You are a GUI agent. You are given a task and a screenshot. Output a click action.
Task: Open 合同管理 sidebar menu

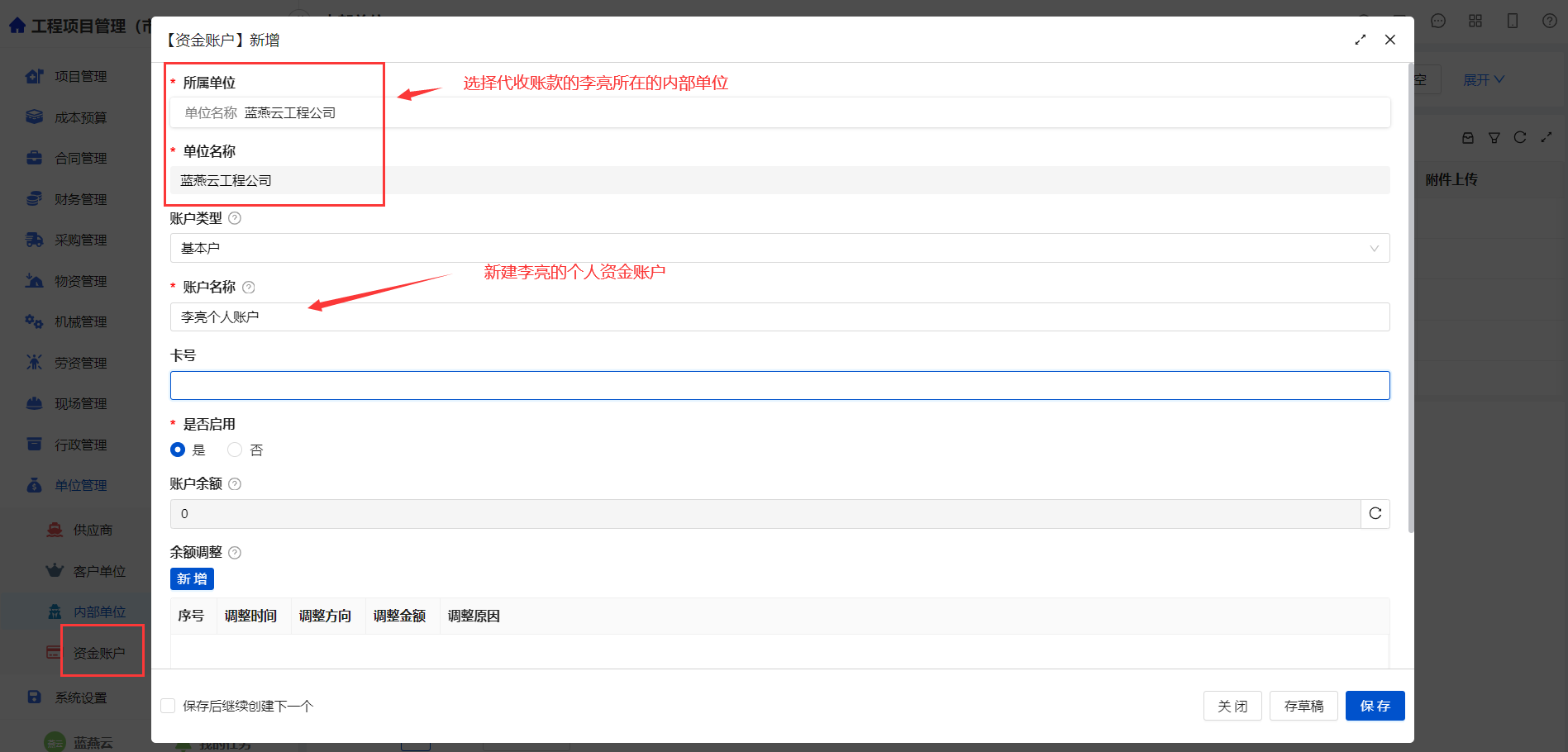[x=80, y=159]
